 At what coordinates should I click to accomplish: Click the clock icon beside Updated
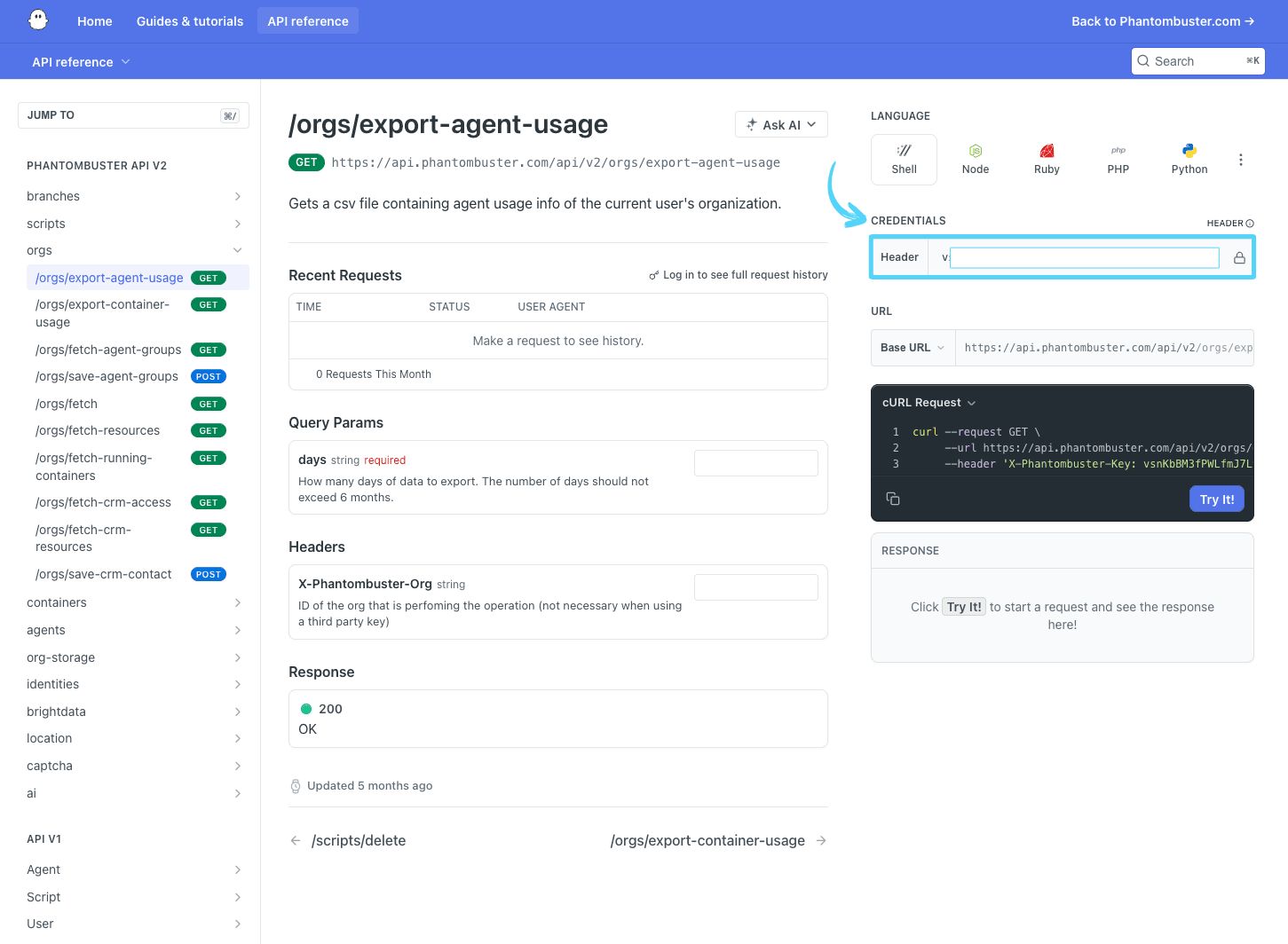pyautogui.click(x=296, y=786)
